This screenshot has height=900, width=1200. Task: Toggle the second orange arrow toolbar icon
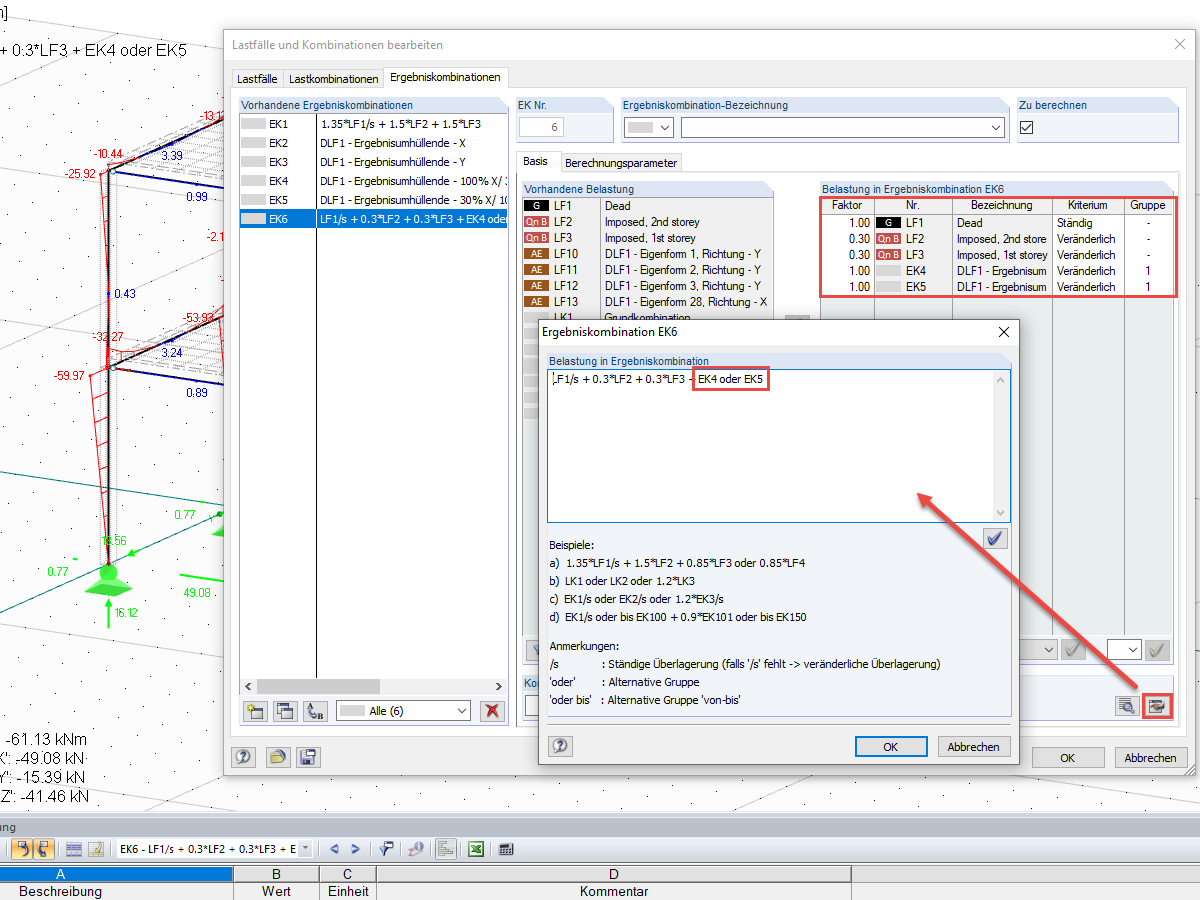pyautogui.click(x=44, y=849)
